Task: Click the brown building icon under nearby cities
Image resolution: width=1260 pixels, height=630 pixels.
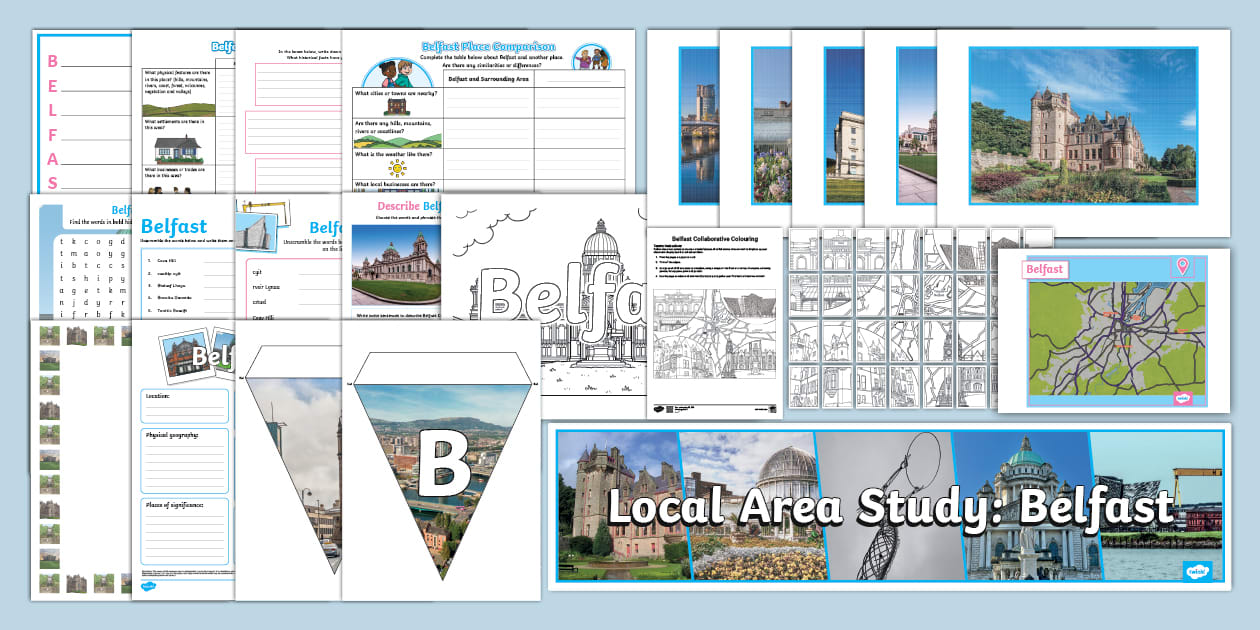Action: pos(397,105)
